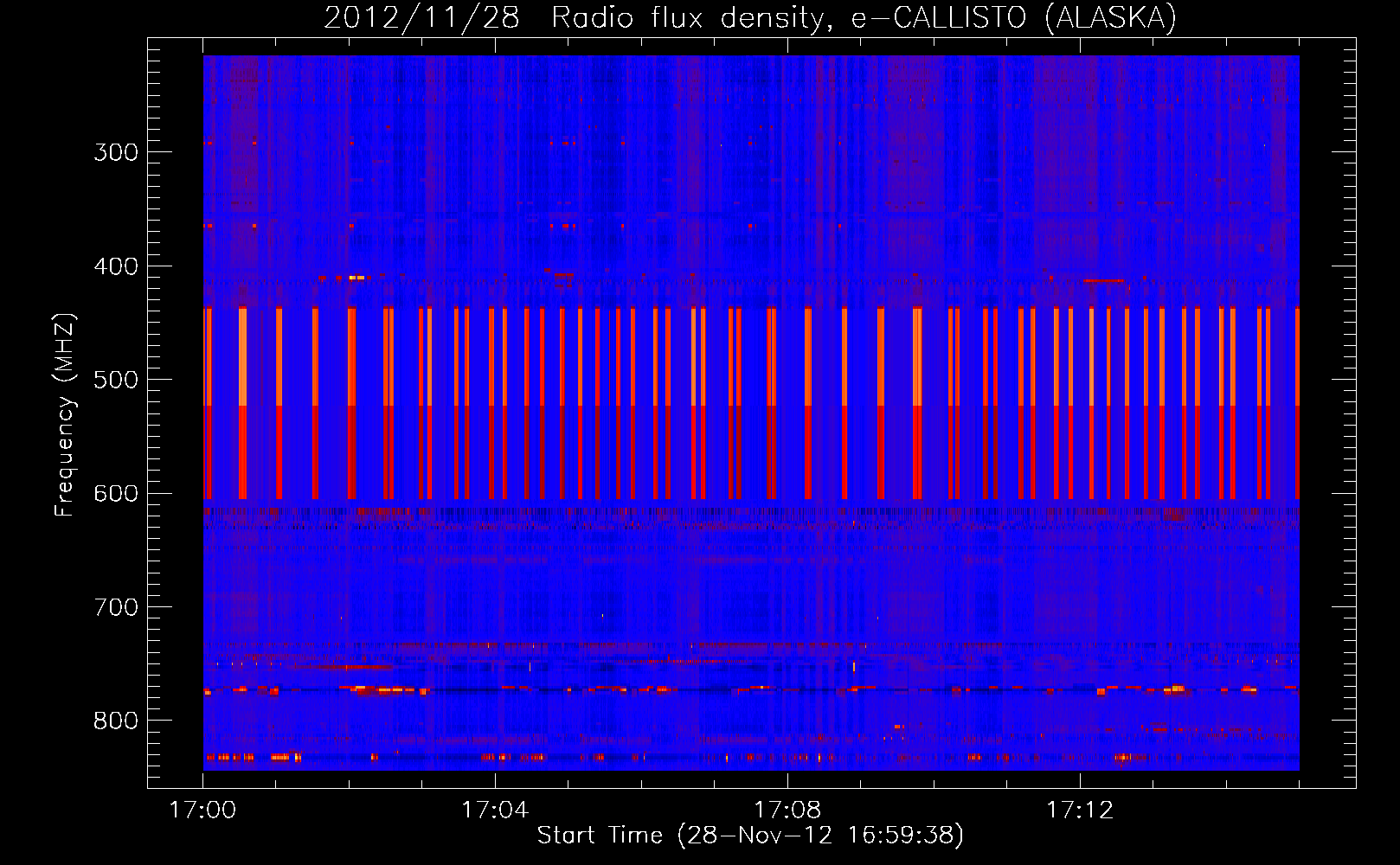Select the 500 frequency tick label
Screen dimensions: 1400x865
click(116, 380)
